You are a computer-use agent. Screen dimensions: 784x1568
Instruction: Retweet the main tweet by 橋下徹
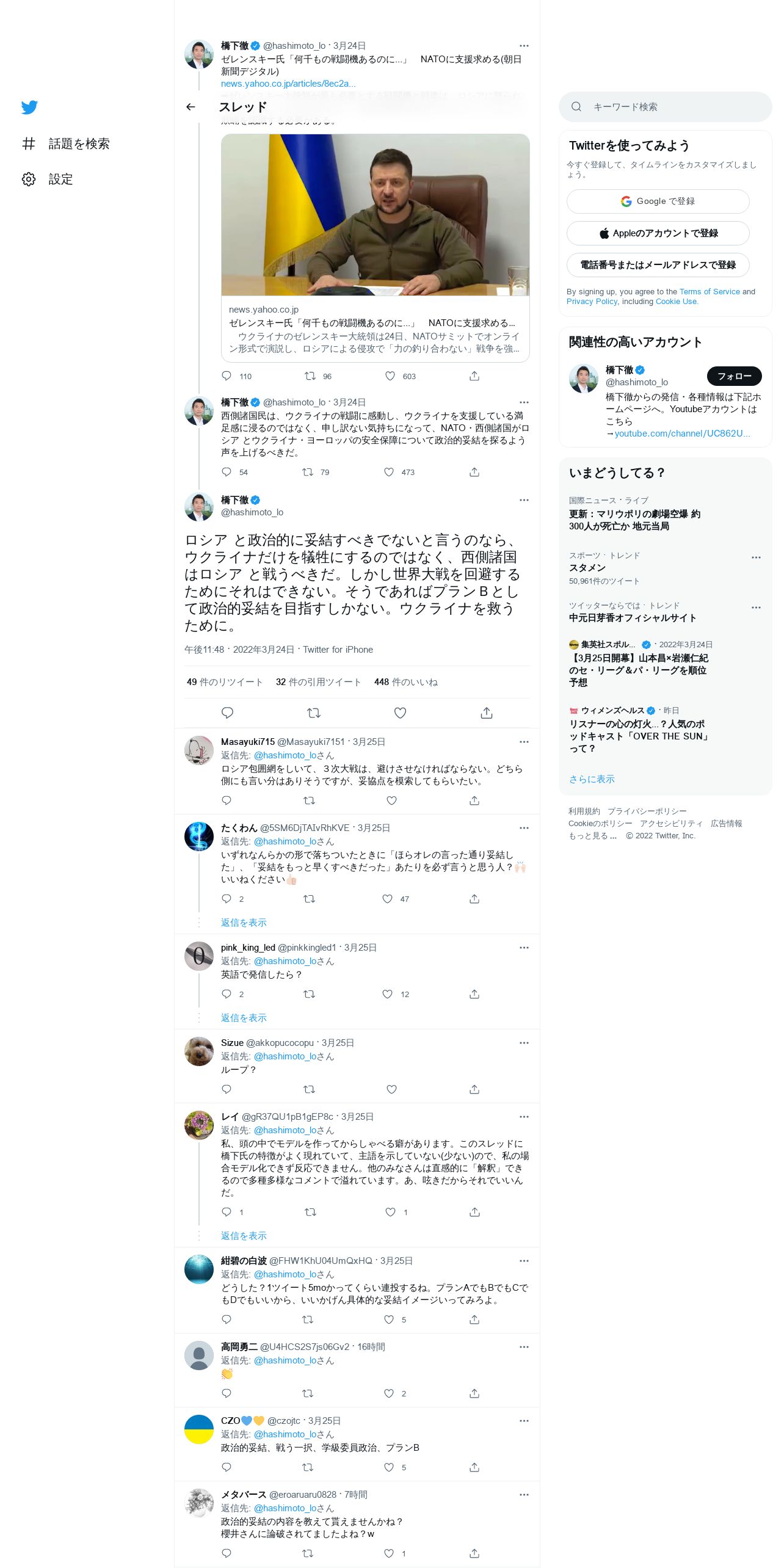[x=313, y=713]
